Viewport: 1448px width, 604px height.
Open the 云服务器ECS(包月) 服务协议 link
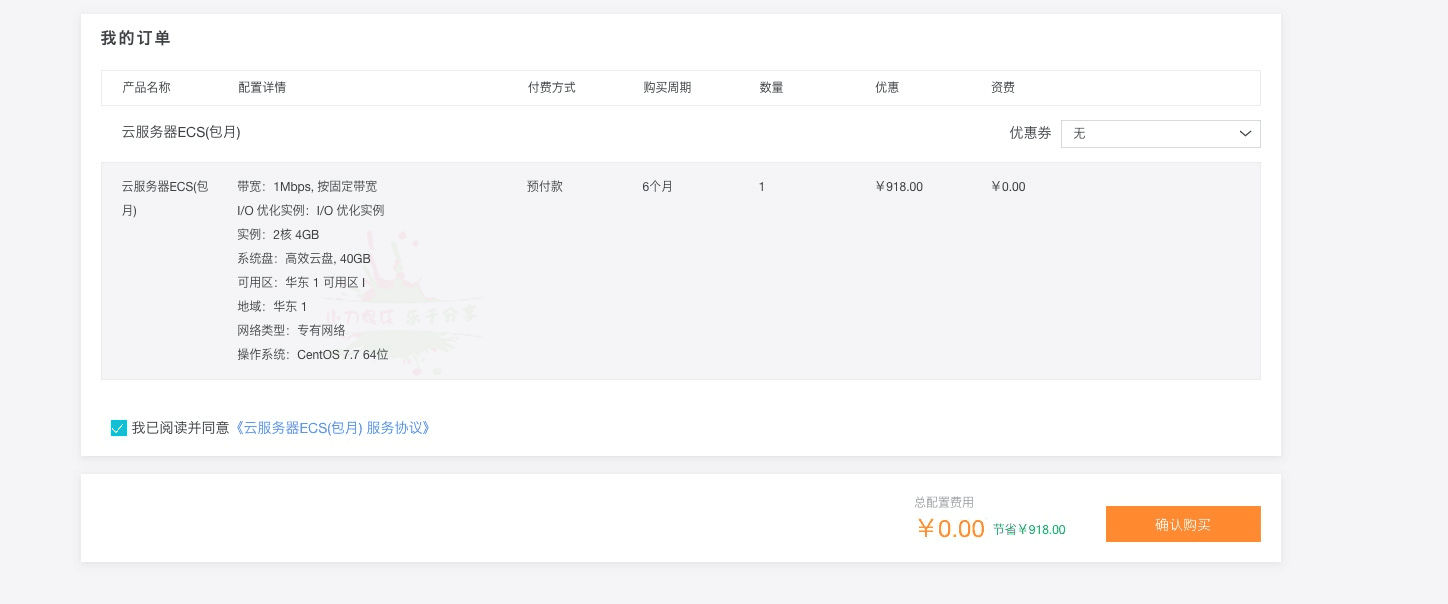(x=332, y=428)
